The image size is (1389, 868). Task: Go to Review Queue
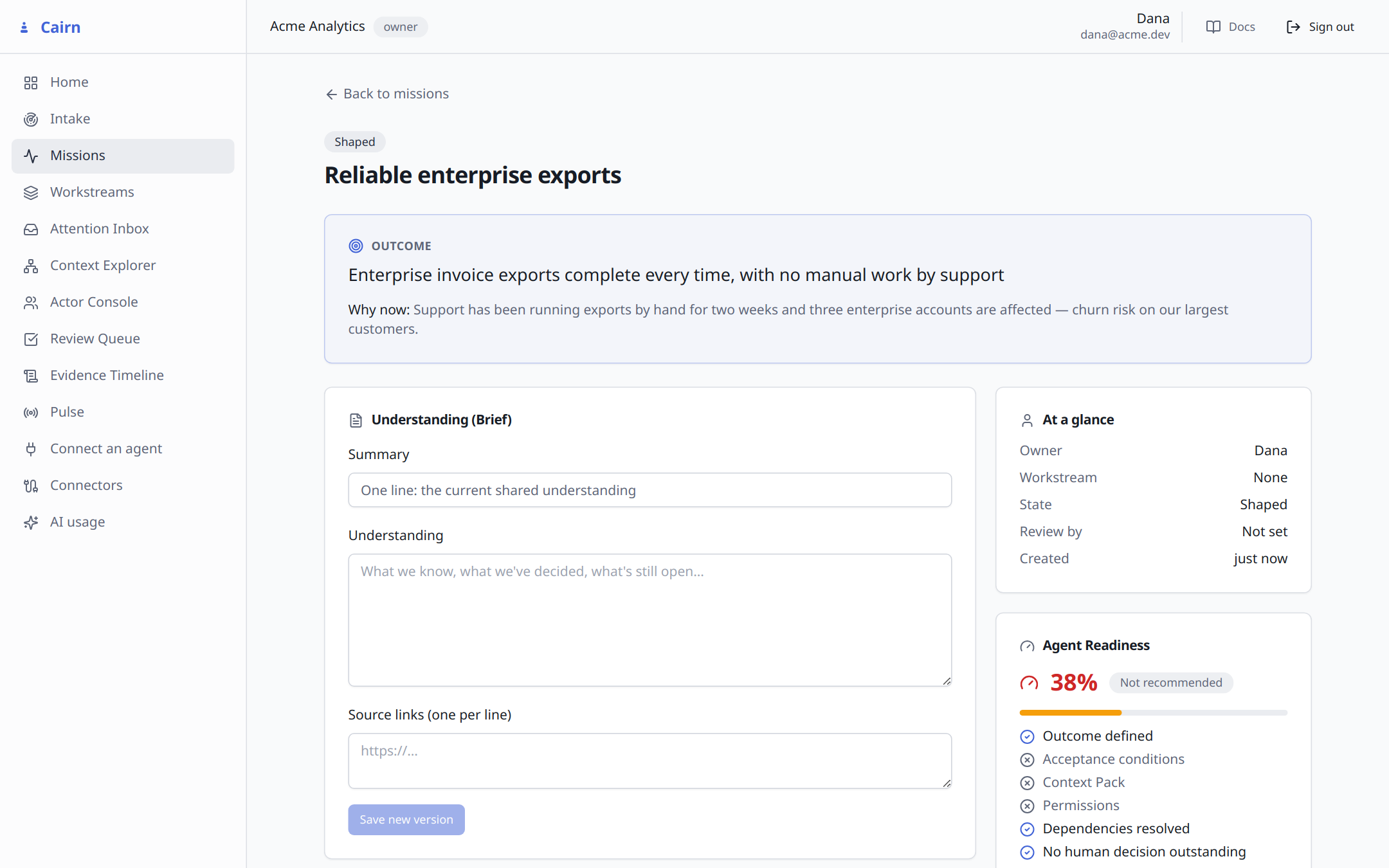pos(123,339)
